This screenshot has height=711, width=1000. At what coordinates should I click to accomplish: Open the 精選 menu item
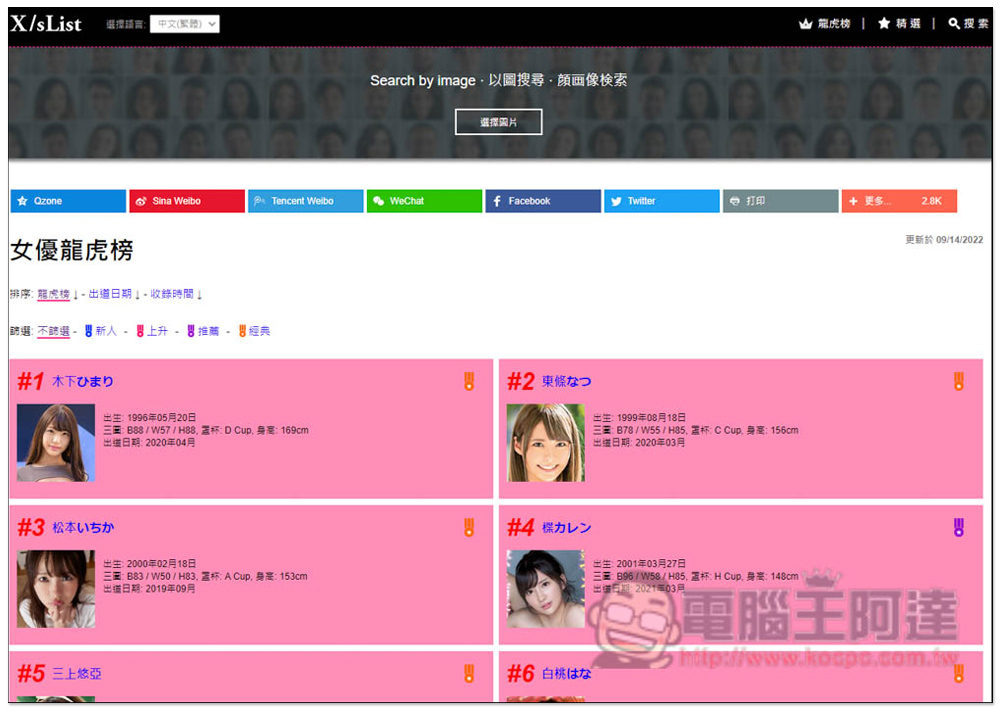[x=908, y=24]
